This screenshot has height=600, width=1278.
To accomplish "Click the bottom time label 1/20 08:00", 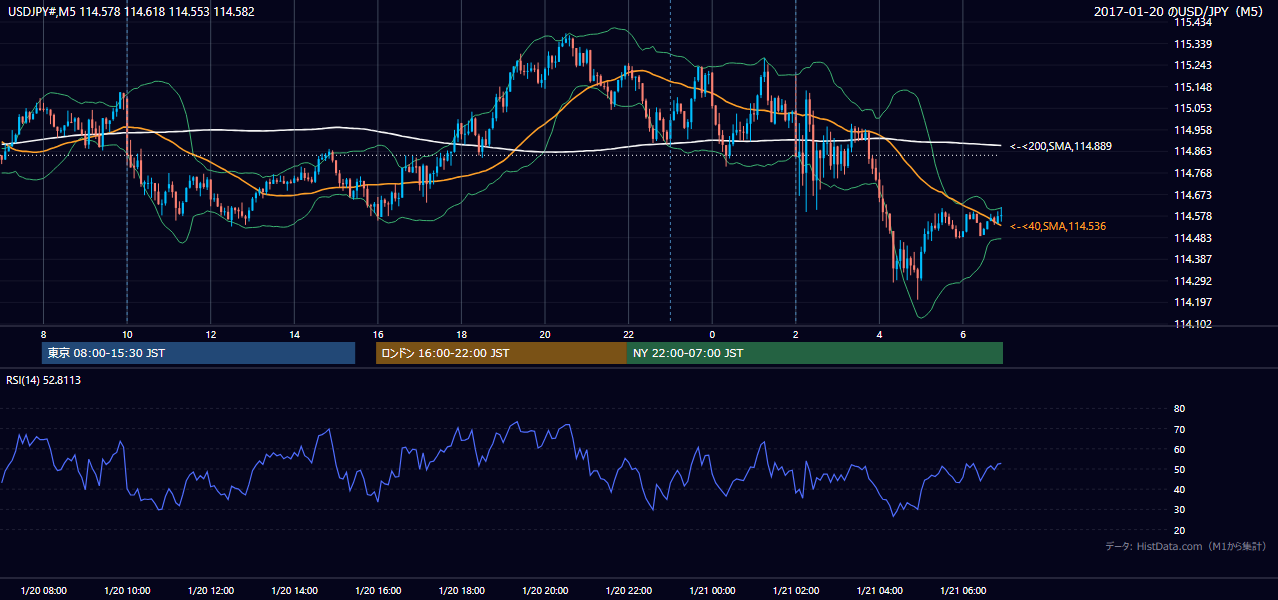I will 43,591.
